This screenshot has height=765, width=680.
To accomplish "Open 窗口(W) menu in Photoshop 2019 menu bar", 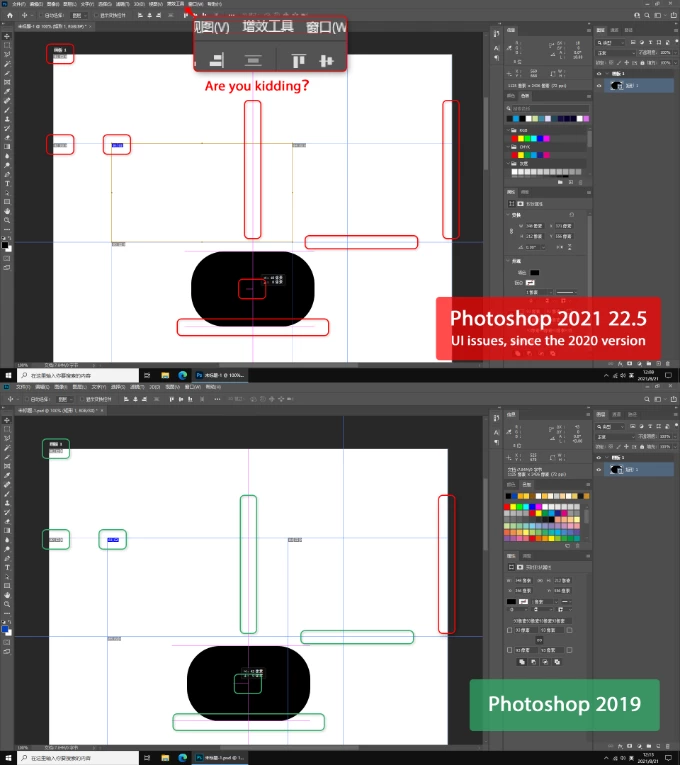I will point(193,387).
